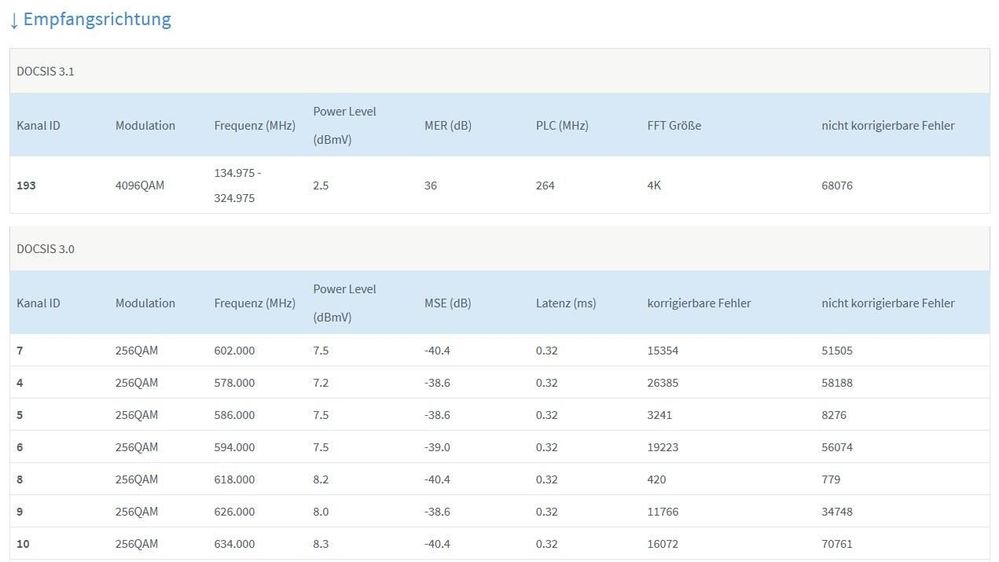Click the MSE (dB) column header
The width and height of the screenshot is (999, 562).
click(x=447, y=303)
